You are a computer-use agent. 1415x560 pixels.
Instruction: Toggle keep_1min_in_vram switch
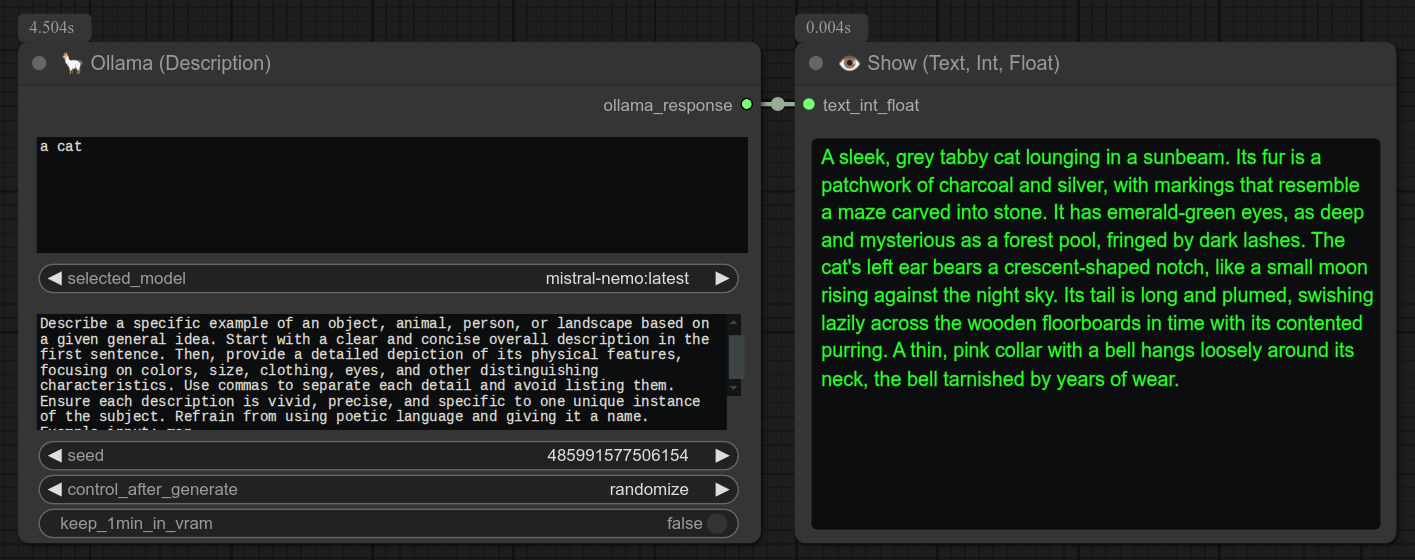(x=716, y=523)
